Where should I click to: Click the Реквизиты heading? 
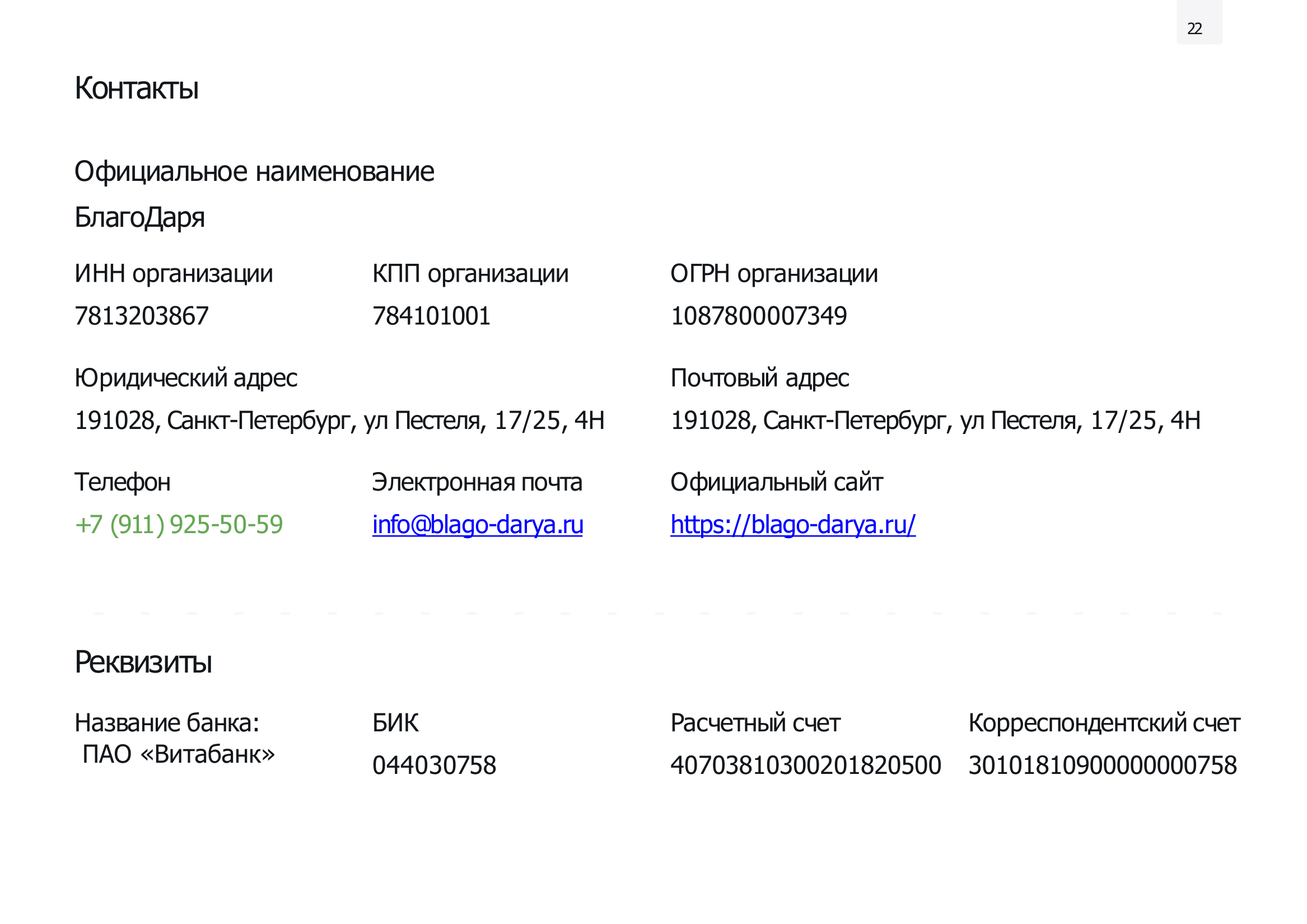(x=143, y=662)
